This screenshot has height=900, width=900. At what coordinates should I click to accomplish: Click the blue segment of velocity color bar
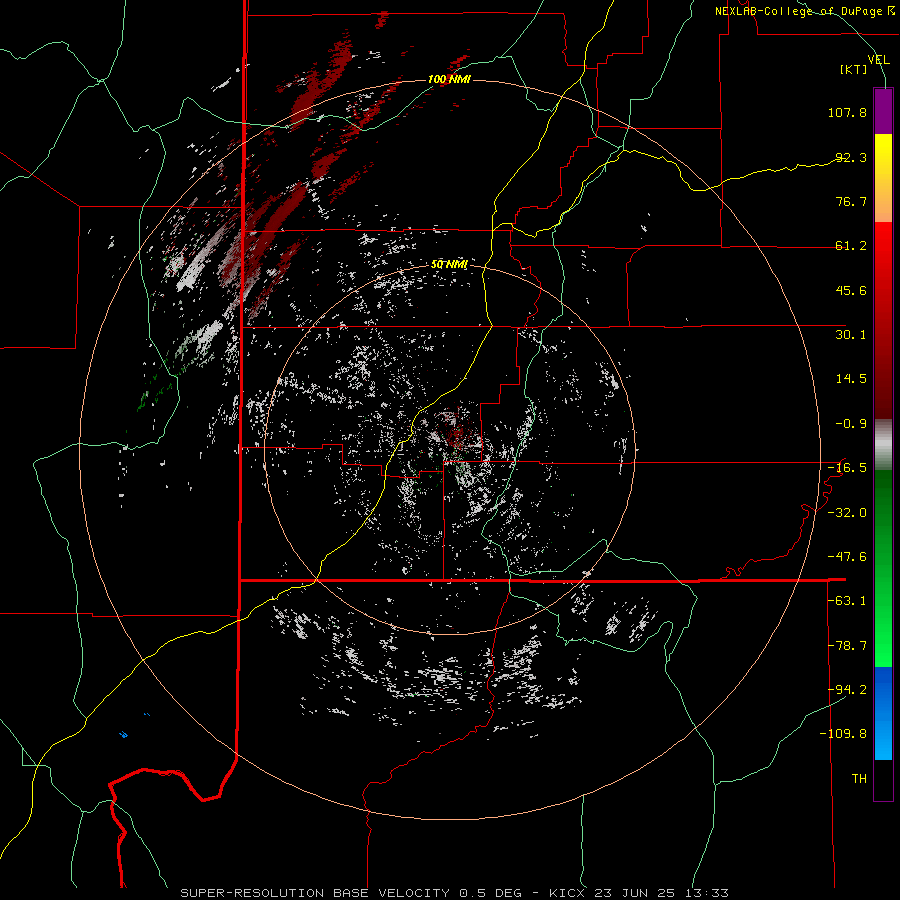coord(883,713)
